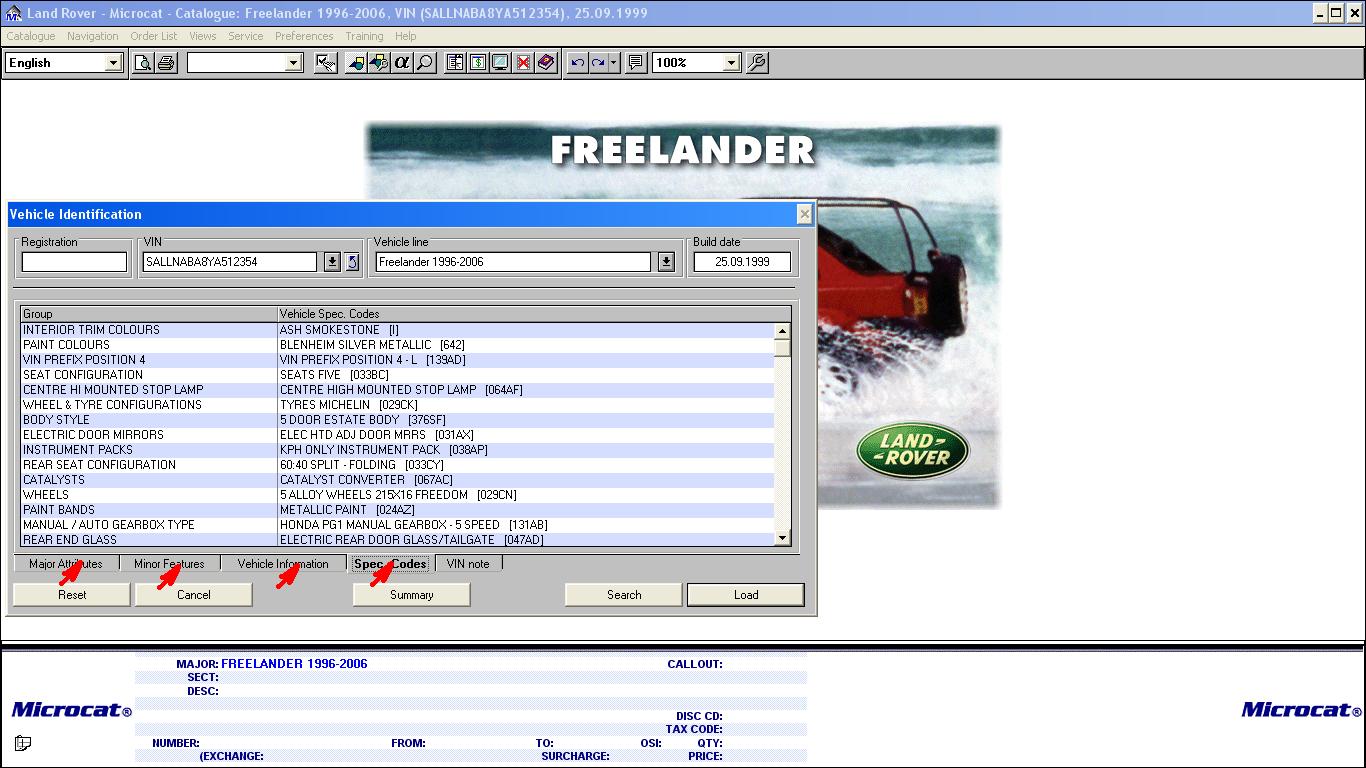Click the Search button

(x=624, y=595)
